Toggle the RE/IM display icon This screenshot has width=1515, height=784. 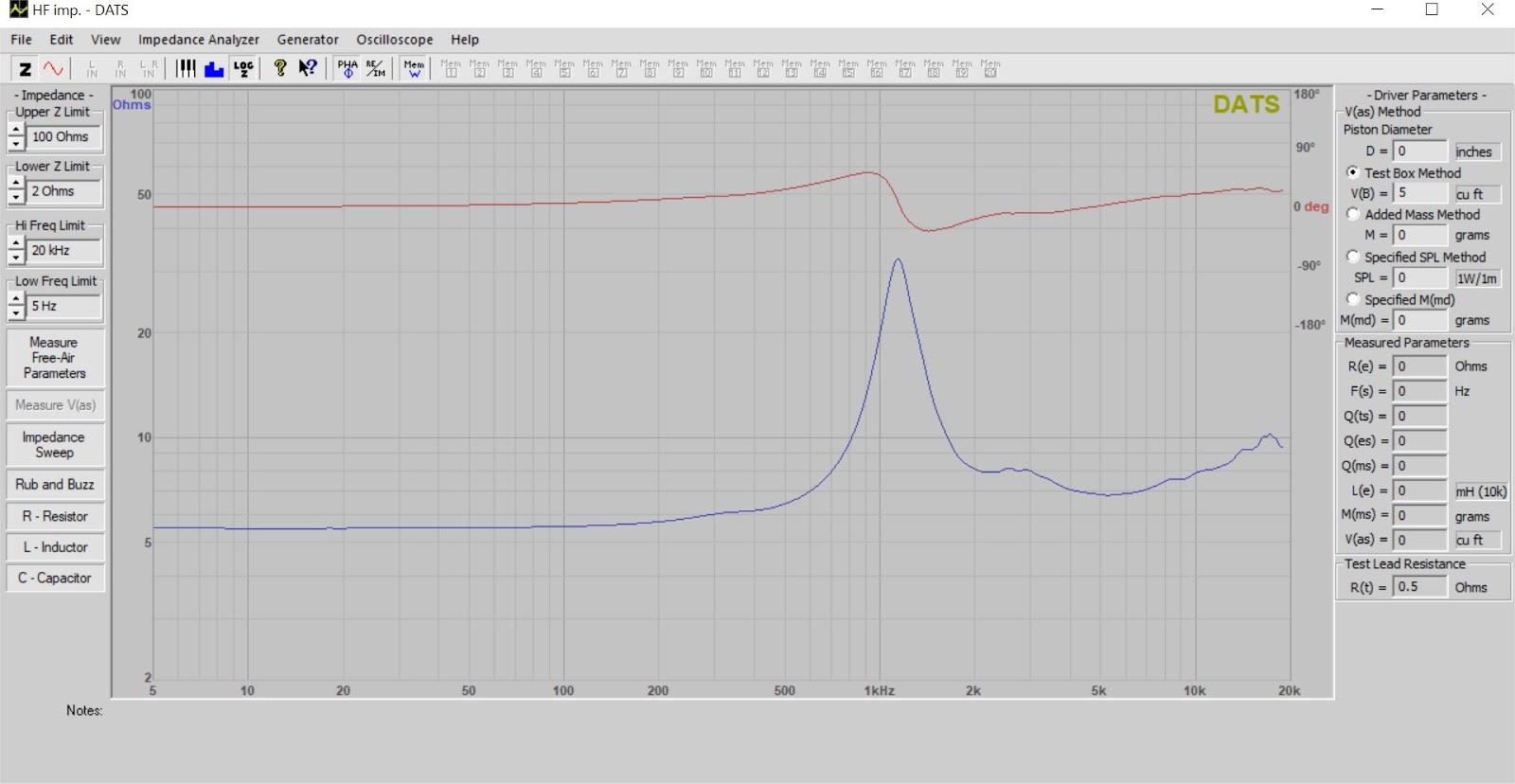click(376, 68)
